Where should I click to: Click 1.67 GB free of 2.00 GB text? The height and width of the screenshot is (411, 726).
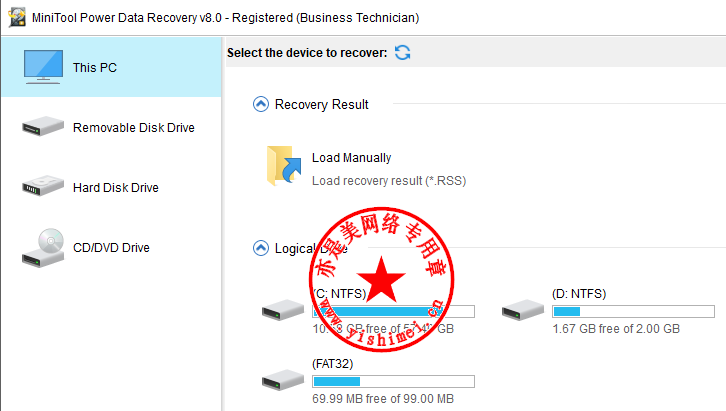tap(616, 329)
